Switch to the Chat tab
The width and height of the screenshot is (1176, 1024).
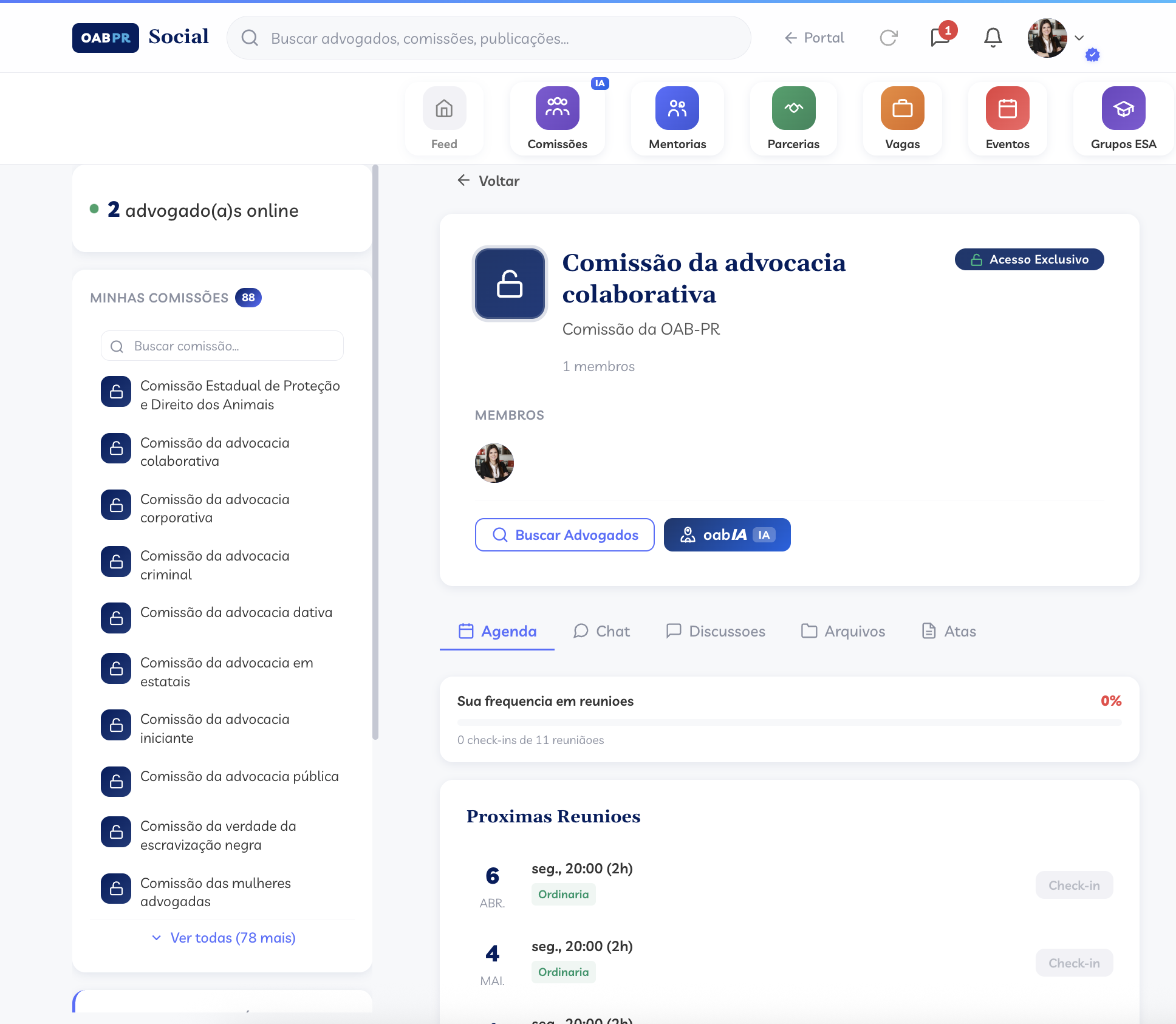click(602, 631)
